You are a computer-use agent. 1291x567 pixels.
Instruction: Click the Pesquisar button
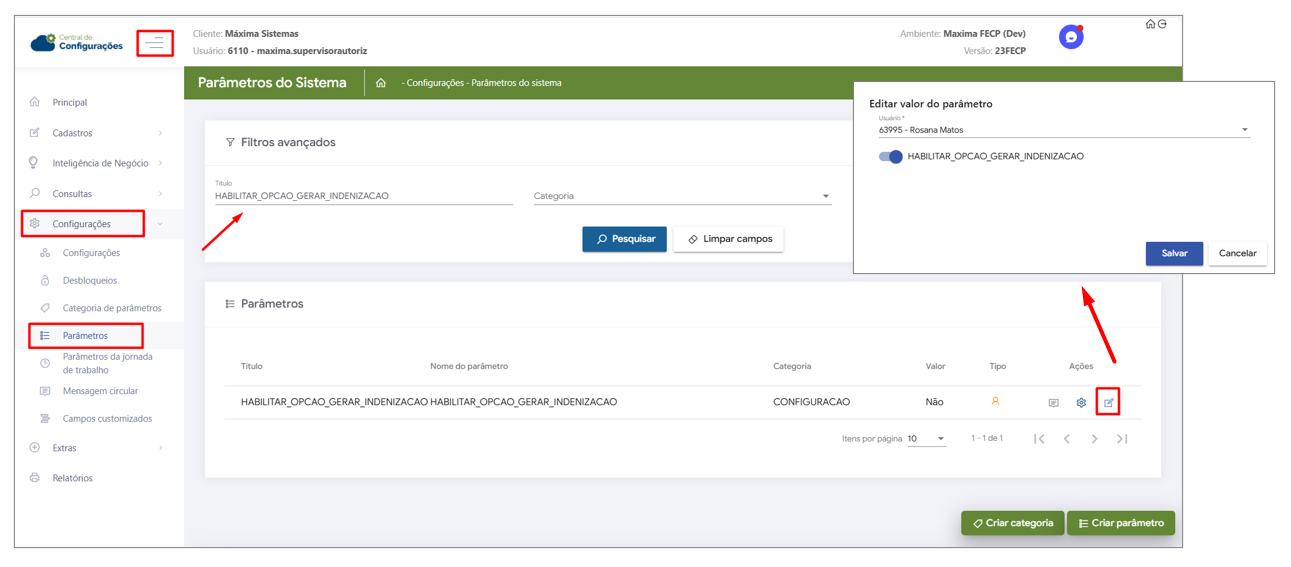point(624,239)
